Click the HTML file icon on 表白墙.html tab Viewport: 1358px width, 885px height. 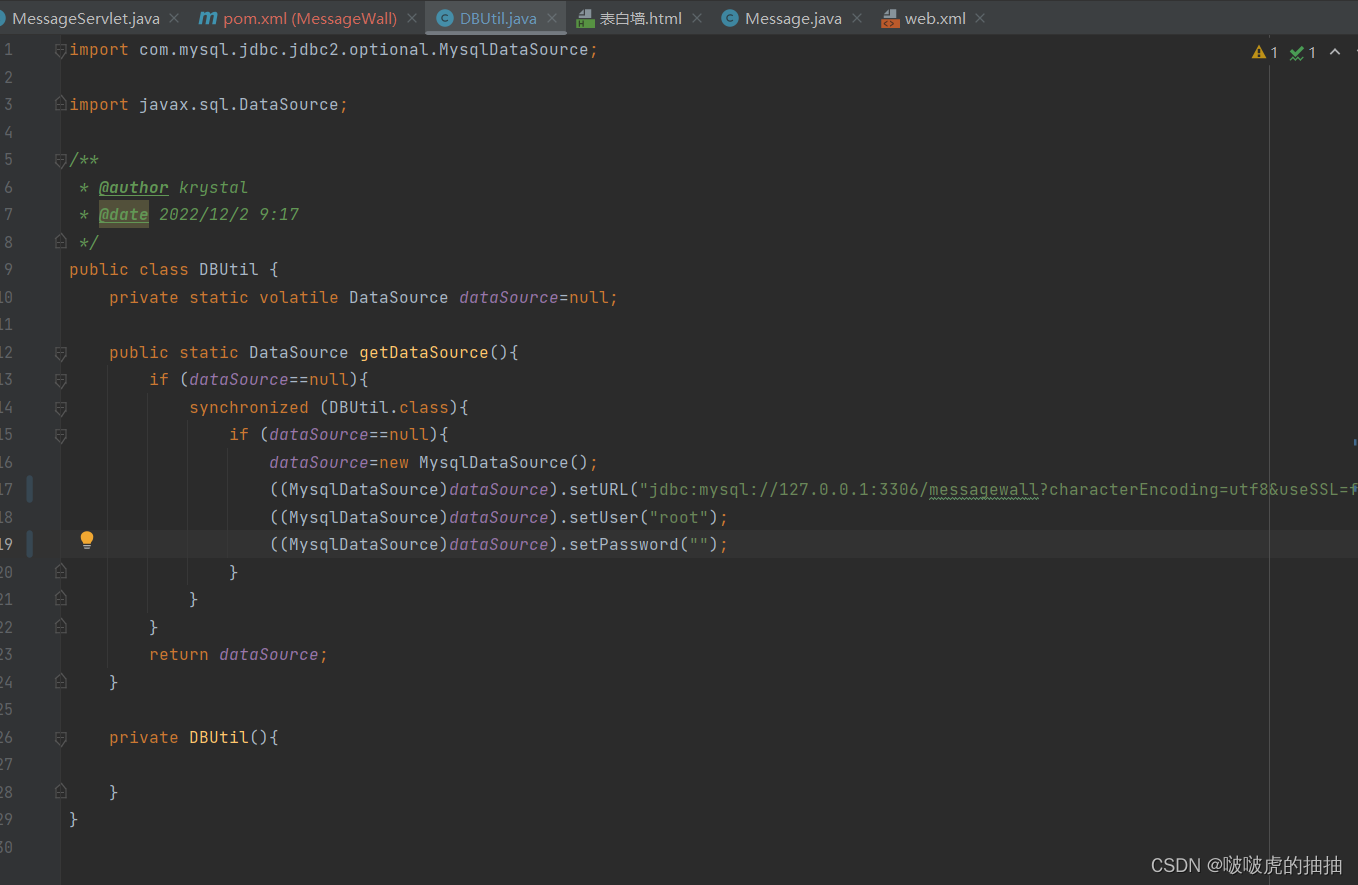[x=585, y=18]
